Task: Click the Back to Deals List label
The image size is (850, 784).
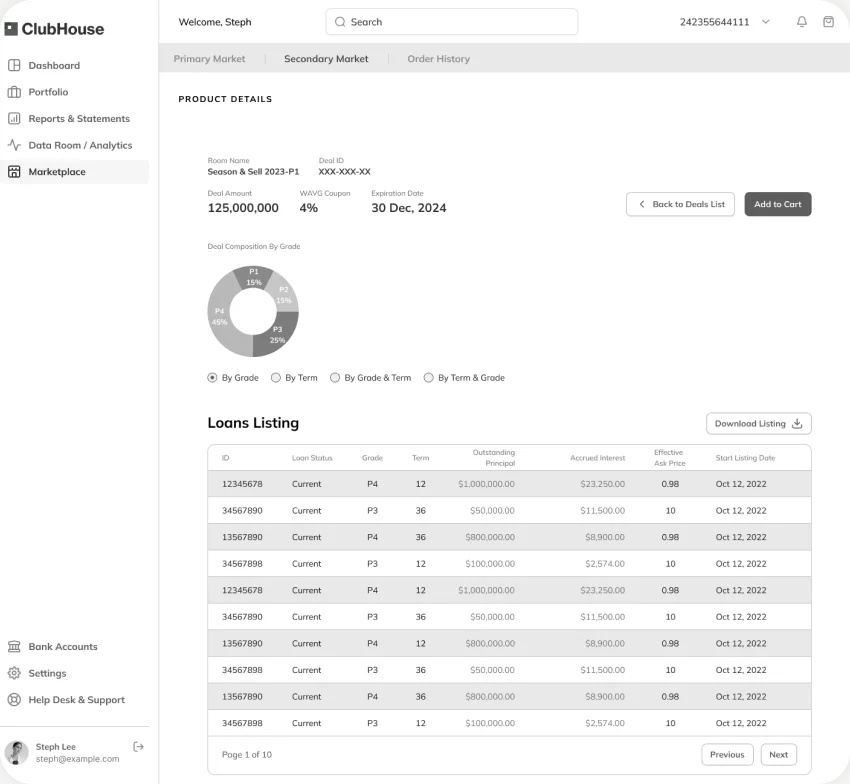Action: pyautogui.click(x=688, y=204)
